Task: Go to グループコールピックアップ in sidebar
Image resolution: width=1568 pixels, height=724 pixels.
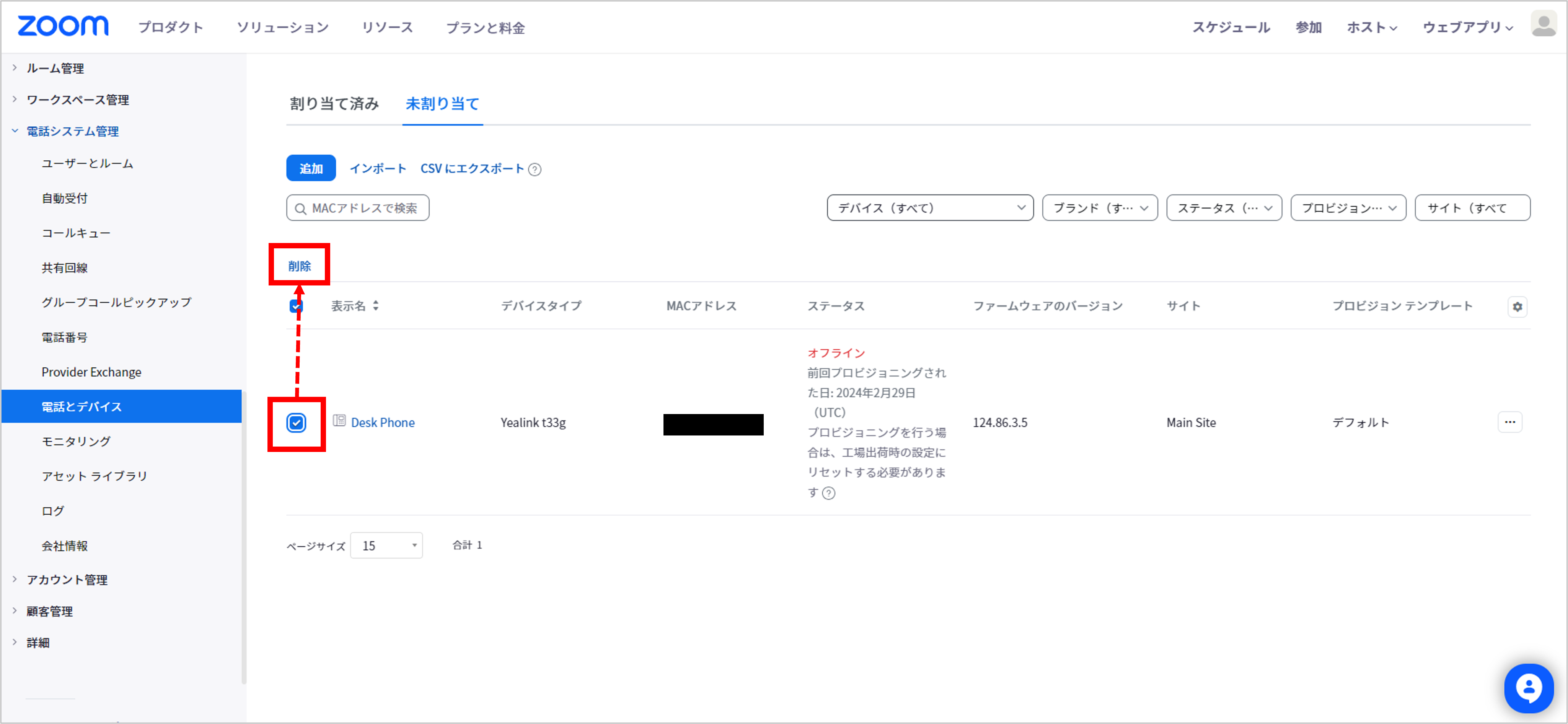Action: point(116,302)
